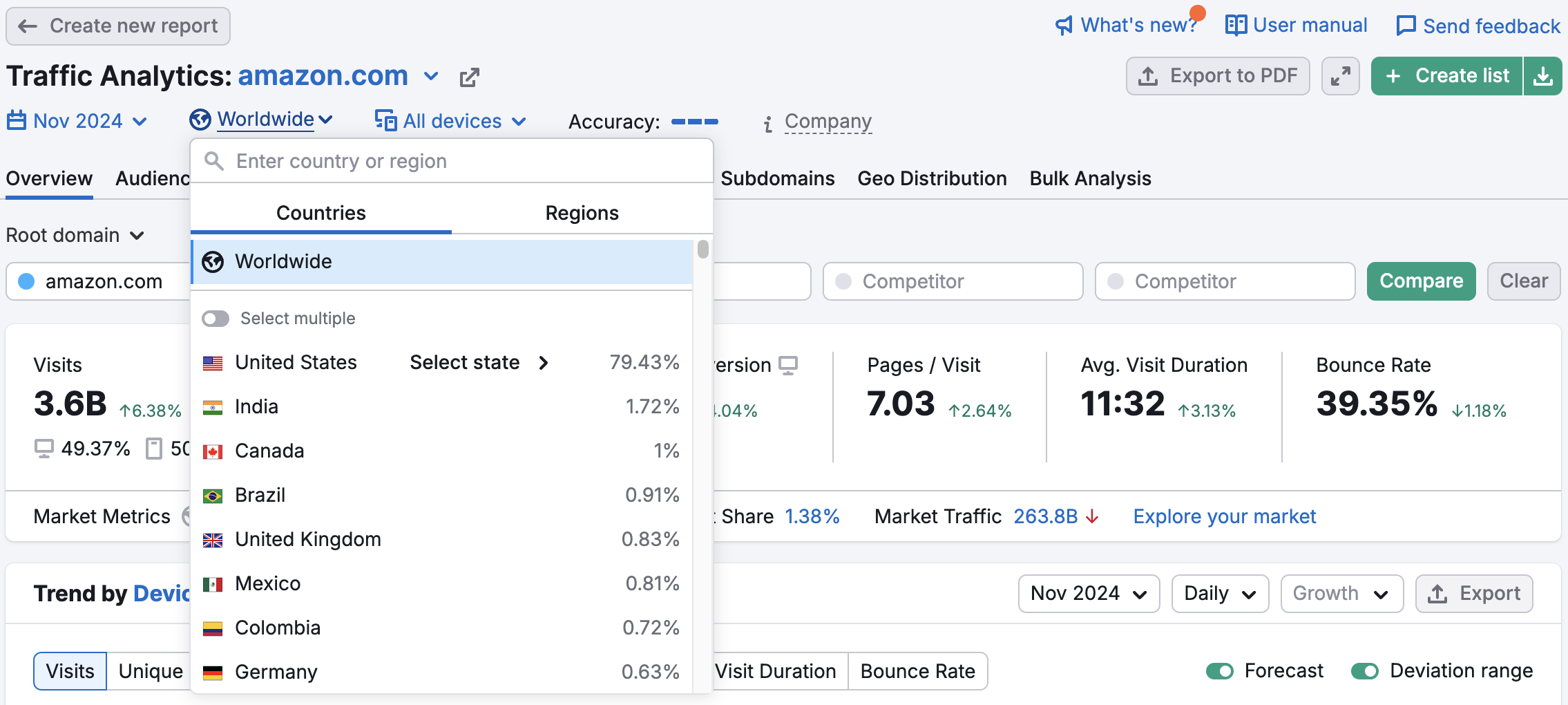
Task: Click the Company info icon
Action: click(x=767, y=124)
